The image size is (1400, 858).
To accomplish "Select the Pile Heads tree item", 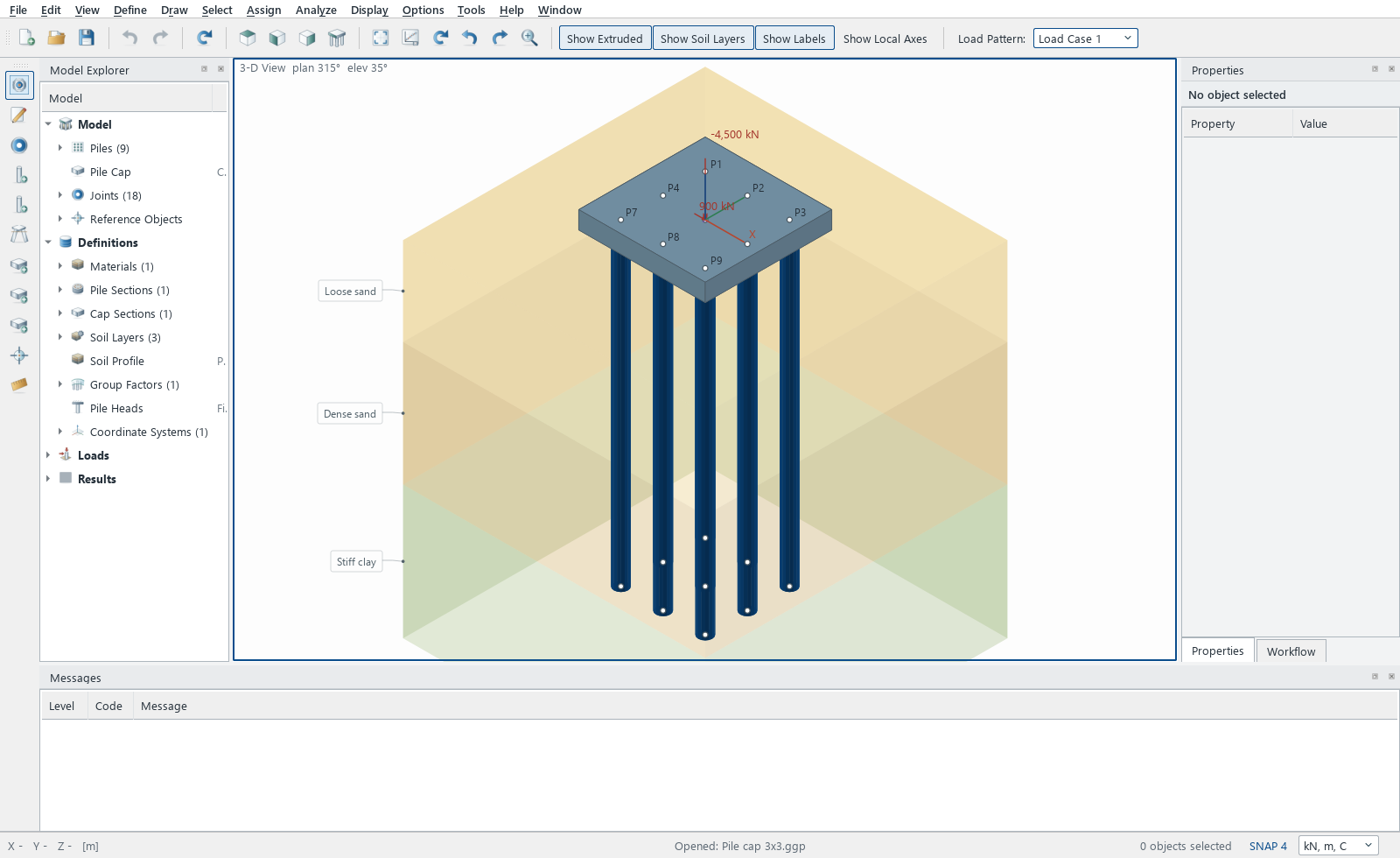I will coord(116,408).
